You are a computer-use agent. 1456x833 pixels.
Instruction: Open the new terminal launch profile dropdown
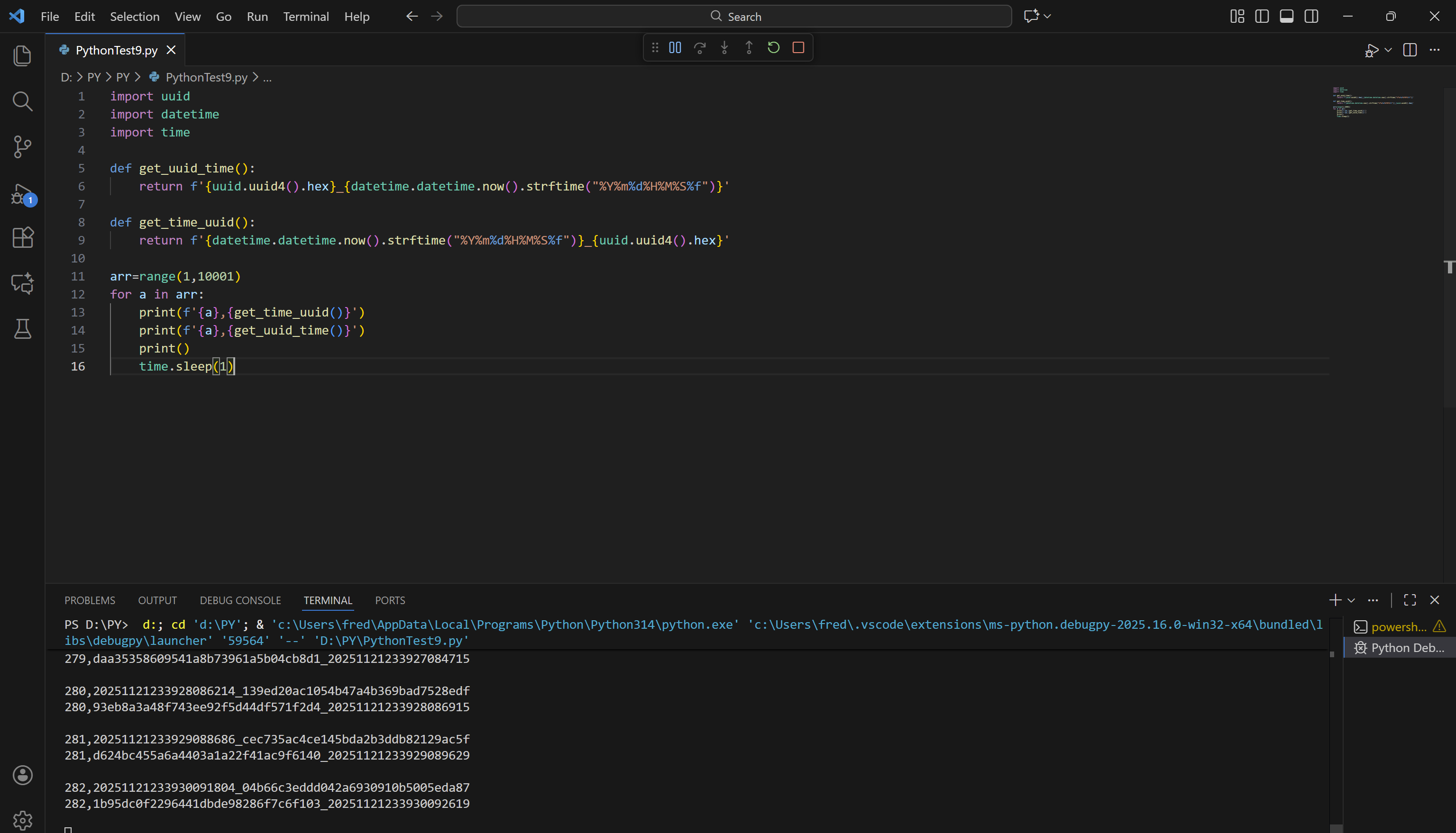(x=1351, y=600)
